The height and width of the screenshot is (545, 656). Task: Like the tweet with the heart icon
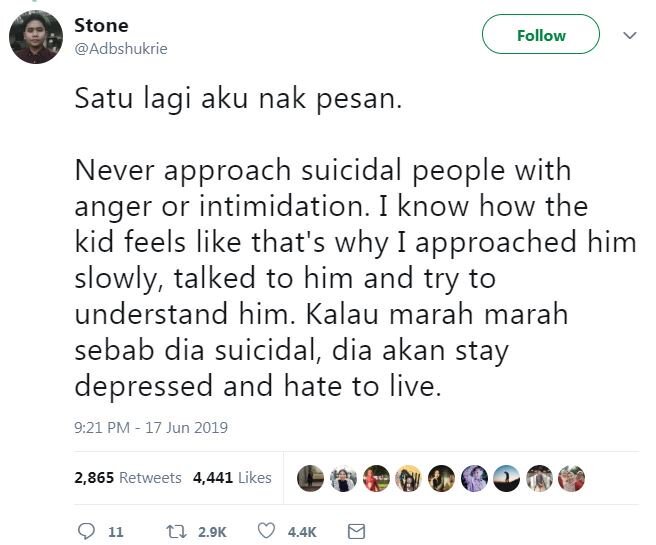coord(266,531)
